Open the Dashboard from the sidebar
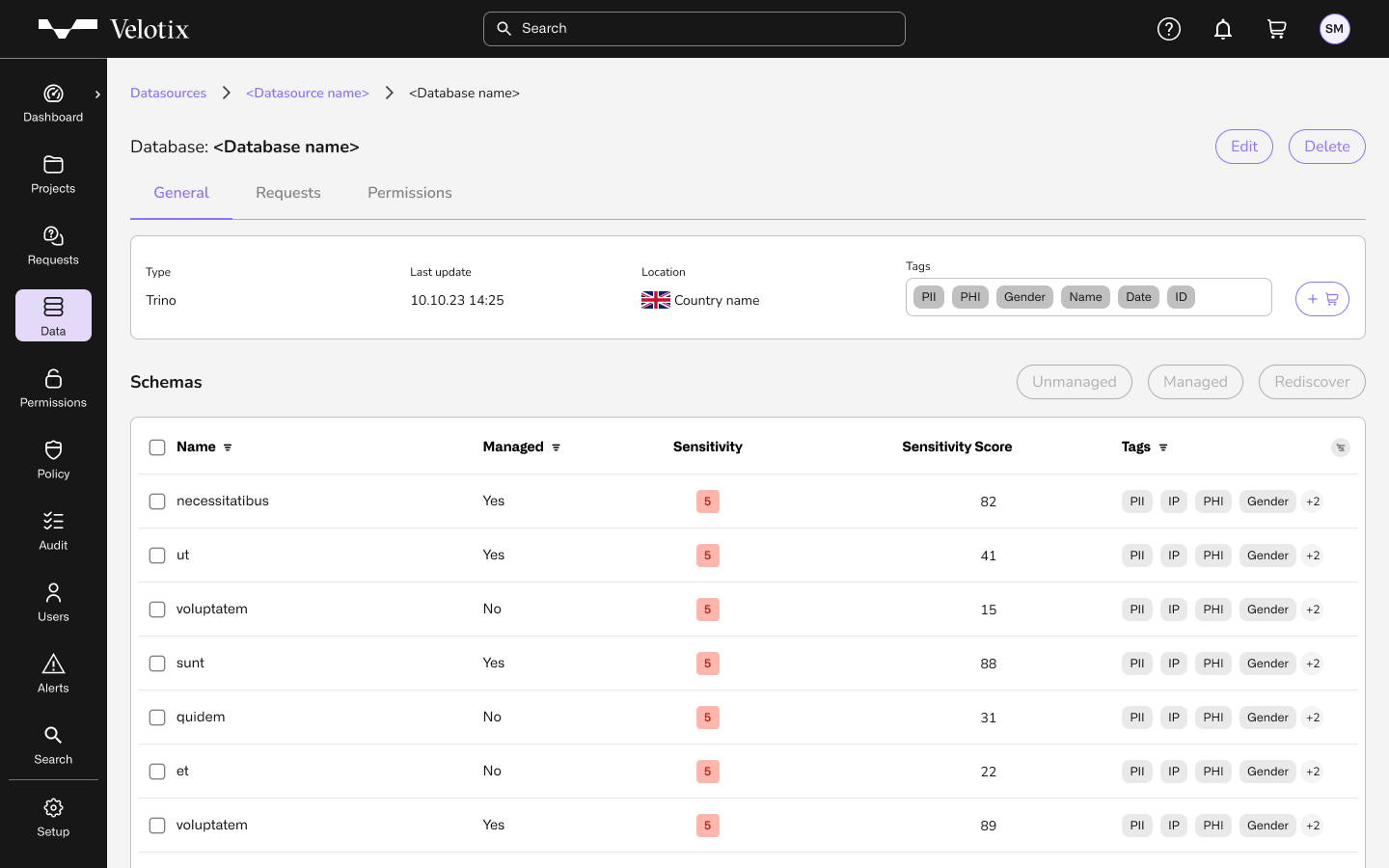The height and width of the screenshot is (868, 1389). coord(53,102)
